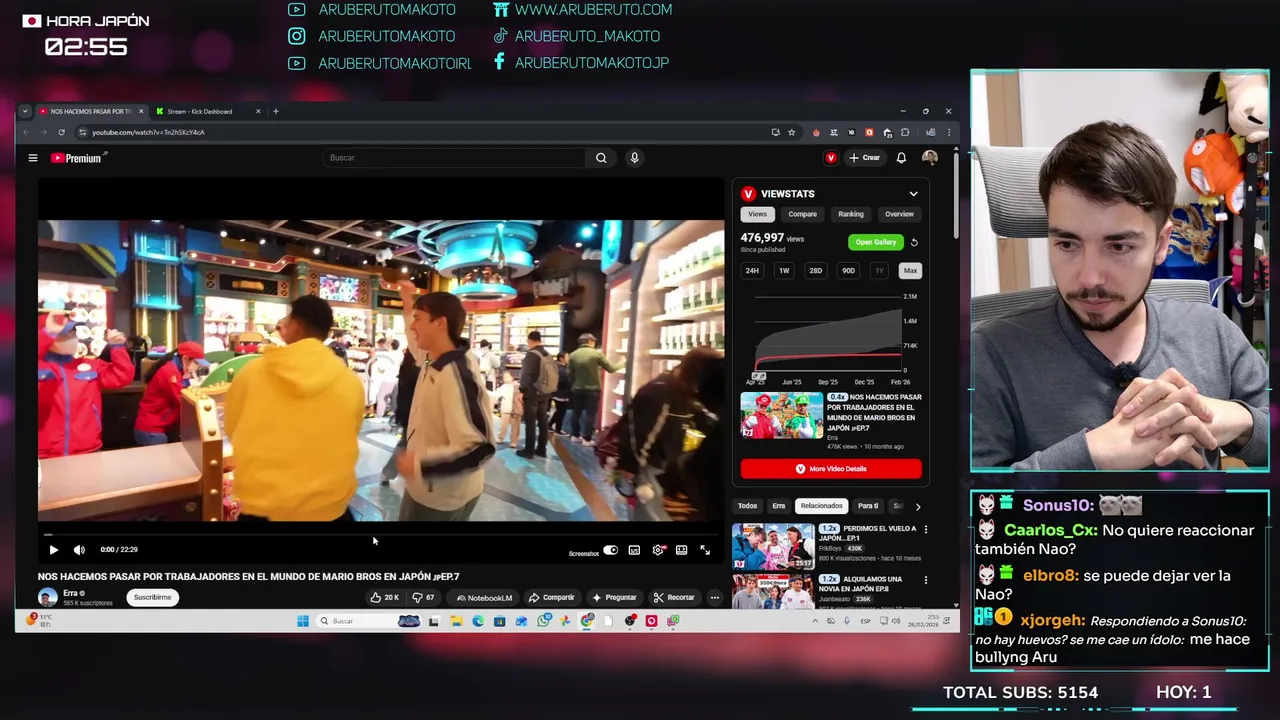This screenshot has height=720, width=1280.
Task: Choose the 90D range in ViewStats
Action: (848, 271)
